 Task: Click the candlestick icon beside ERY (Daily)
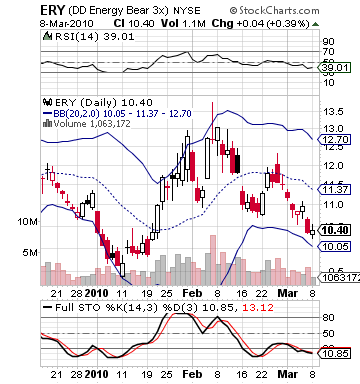coord(48,102)
